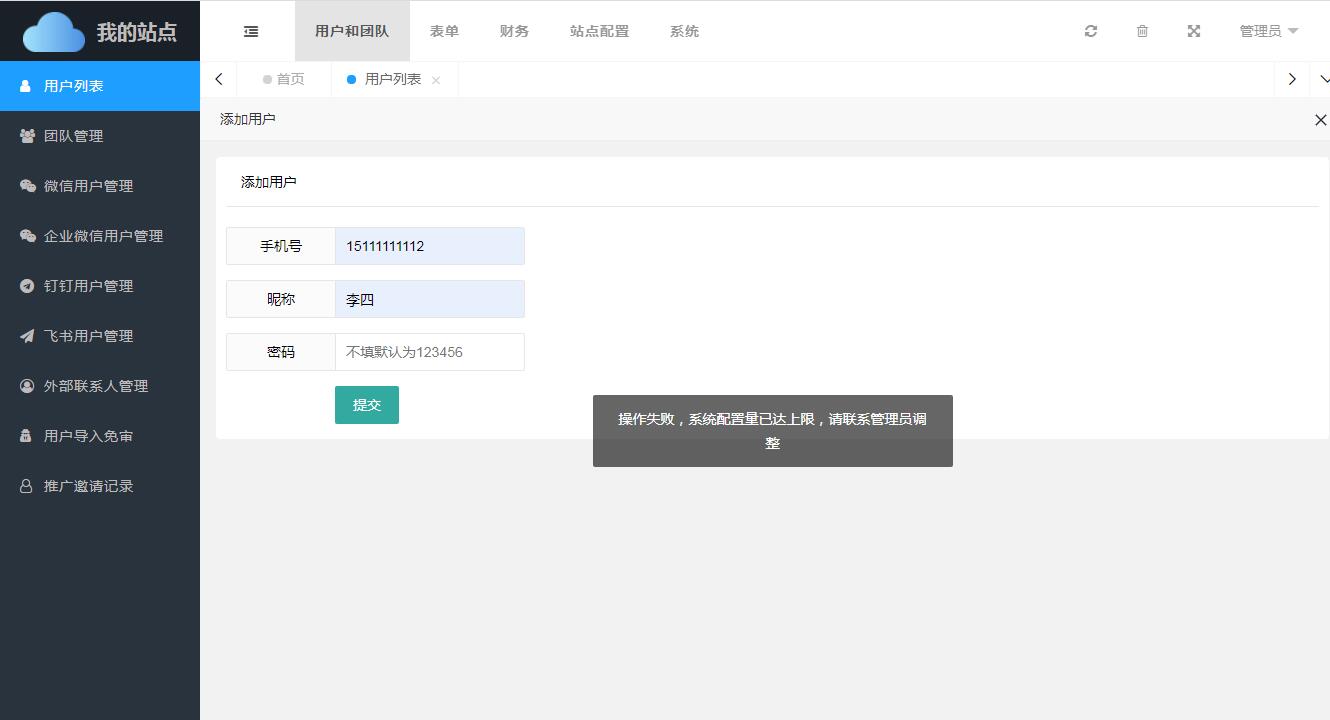1330x720 pixels.
Task: Refresh the page using the refresh icon
Action: tap(1090, 31)
